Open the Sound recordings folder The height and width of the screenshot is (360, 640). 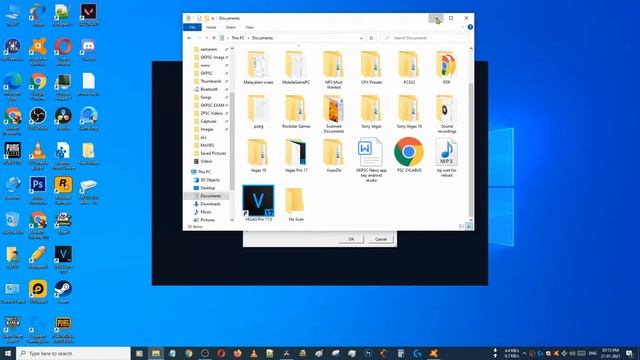pyautogui.click(x=447, y=114)
